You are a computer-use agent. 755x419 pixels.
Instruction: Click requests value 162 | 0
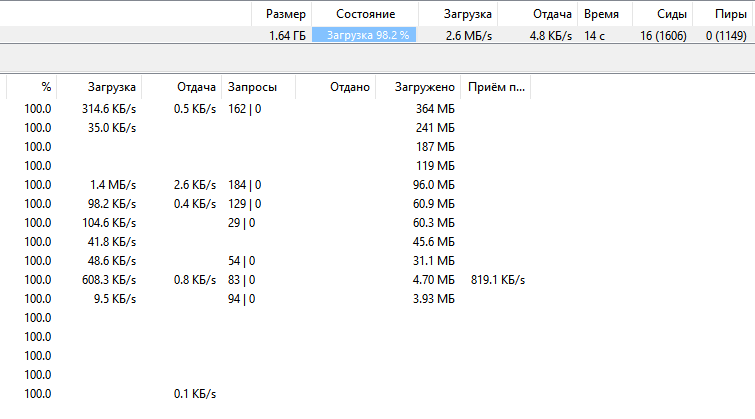[x=244, y=109]
